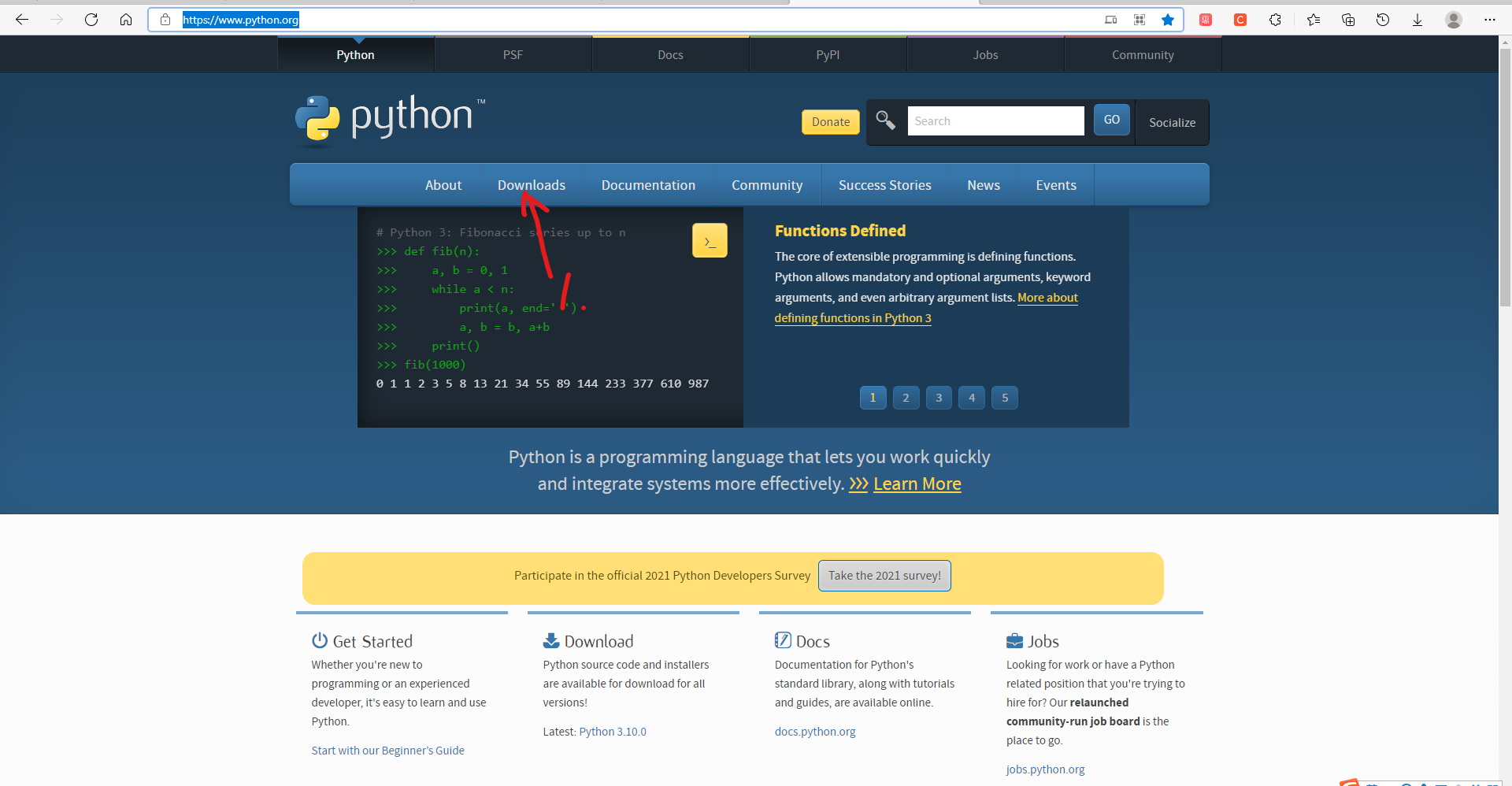Select the Jobs top tab
Image resolution: width=1512 pixels, height=786 pixels.
coord(986,54)
